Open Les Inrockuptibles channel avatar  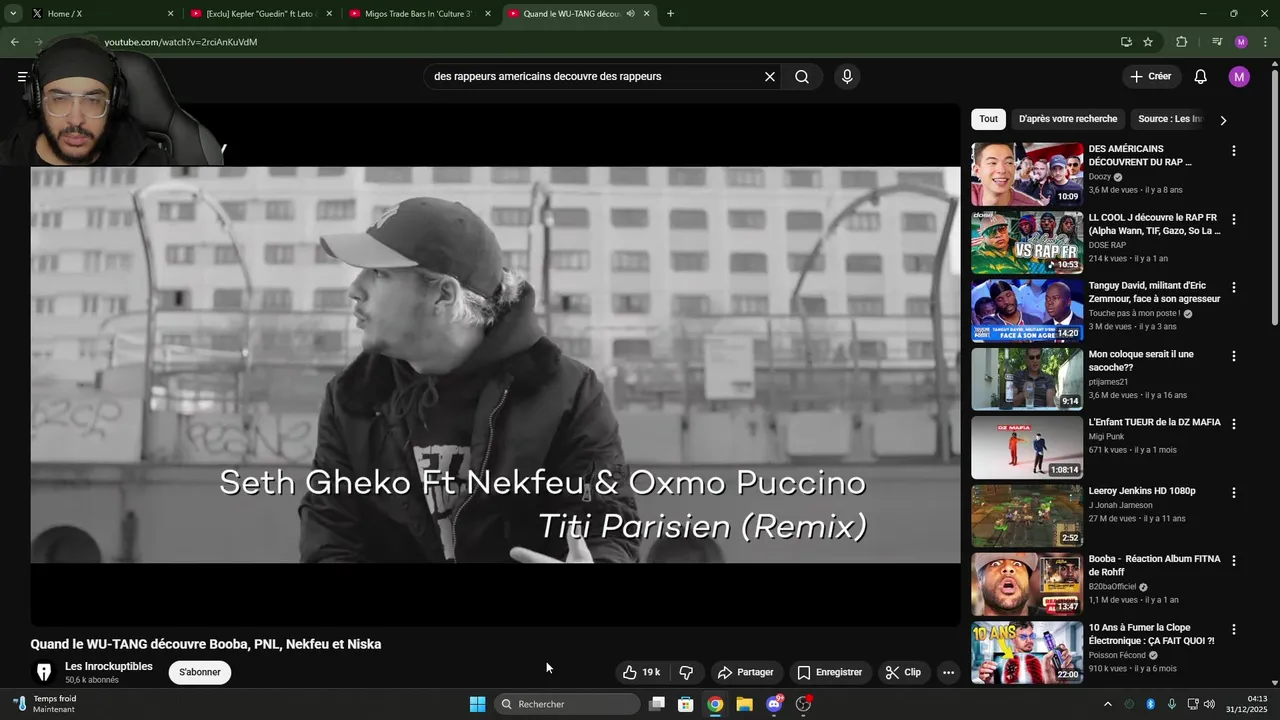(44, 672)
